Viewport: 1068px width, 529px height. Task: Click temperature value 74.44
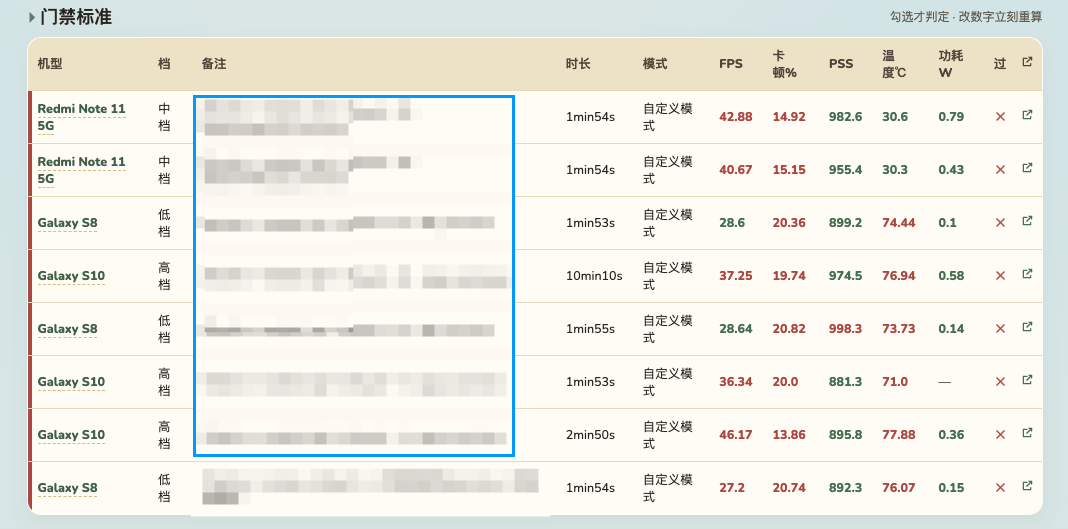[898, 223]
